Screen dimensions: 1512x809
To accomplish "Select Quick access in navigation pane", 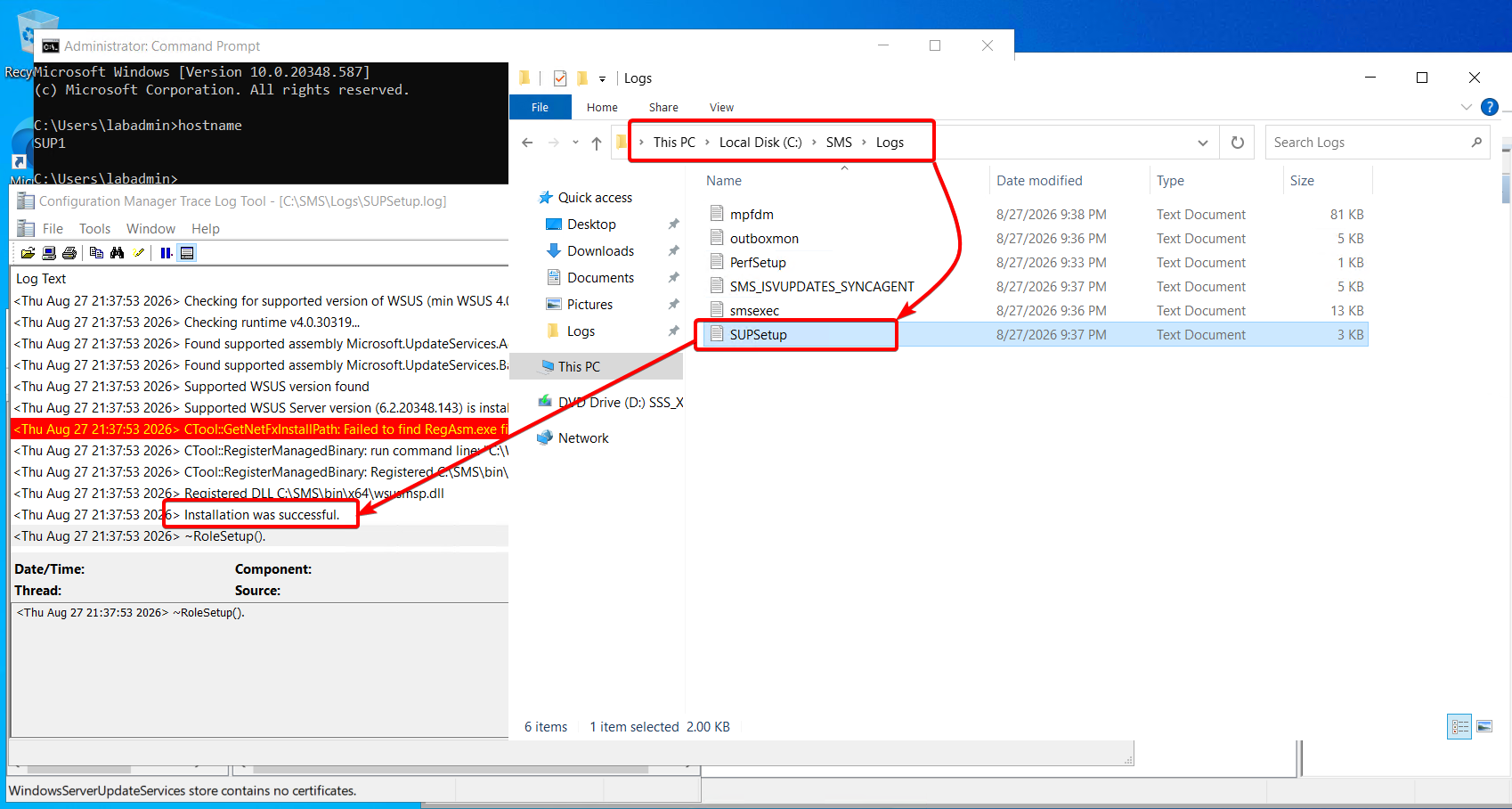I will click(595, 198).
